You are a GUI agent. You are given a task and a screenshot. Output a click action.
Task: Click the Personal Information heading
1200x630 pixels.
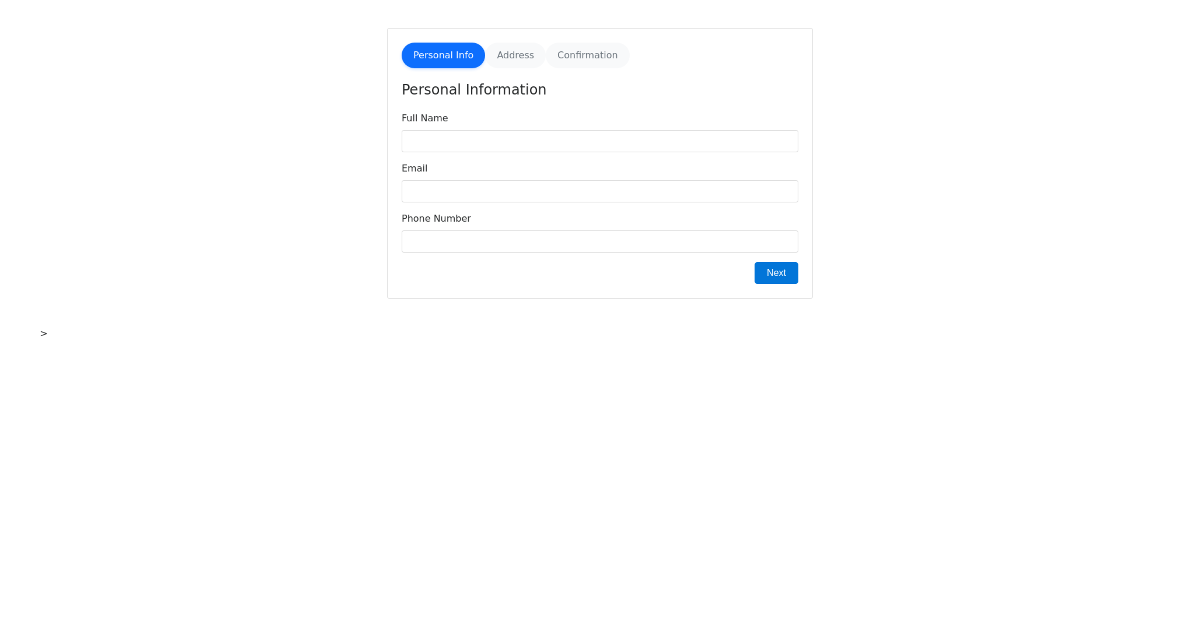tap(474, 89)
